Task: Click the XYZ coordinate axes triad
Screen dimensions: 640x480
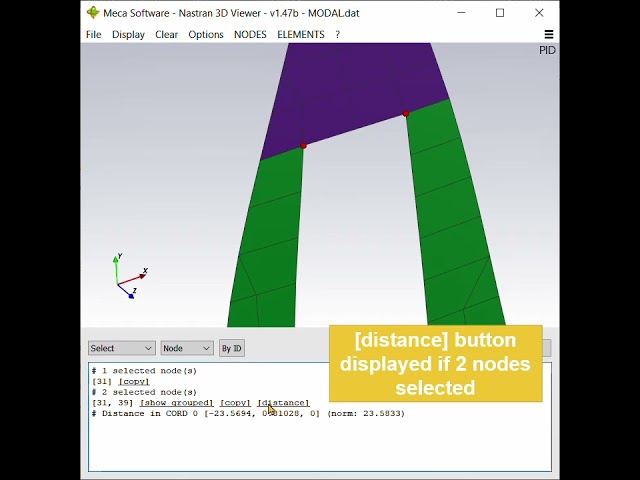Action: point(130,276)
